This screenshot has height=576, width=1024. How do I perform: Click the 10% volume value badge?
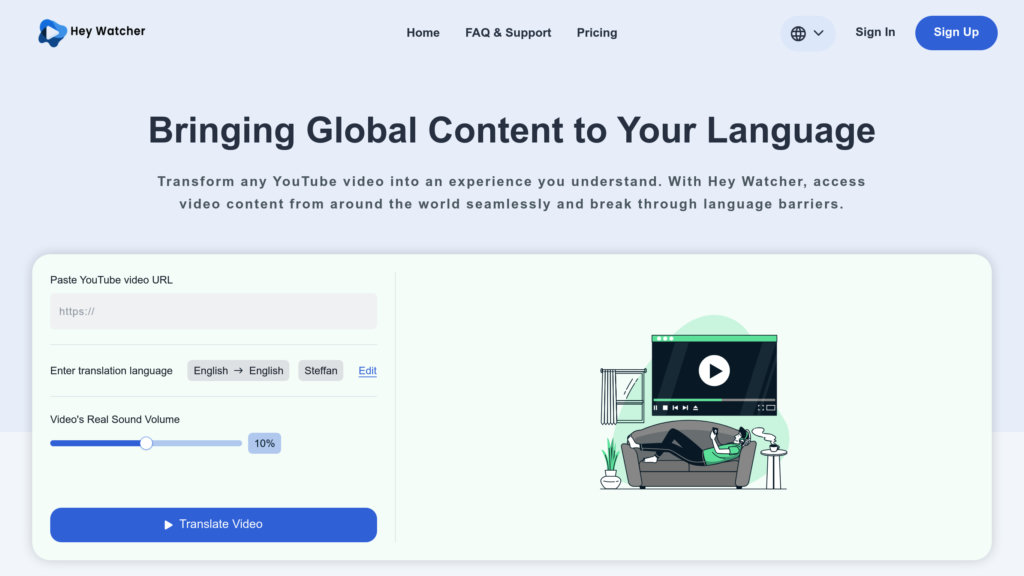[x=264, y=443]
